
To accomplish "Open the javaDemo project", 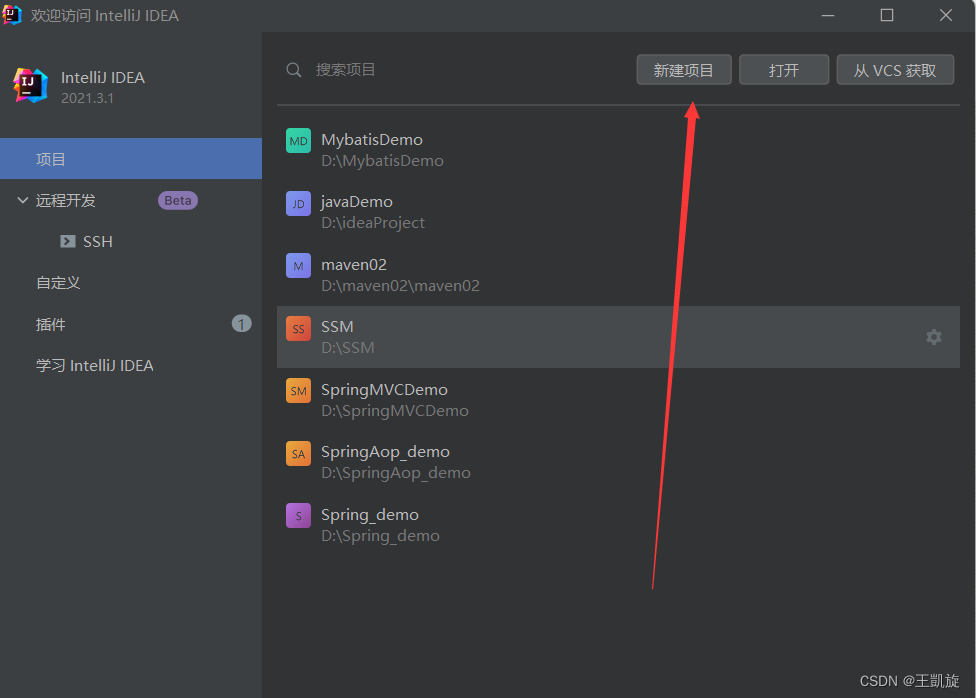I will 618,212.
